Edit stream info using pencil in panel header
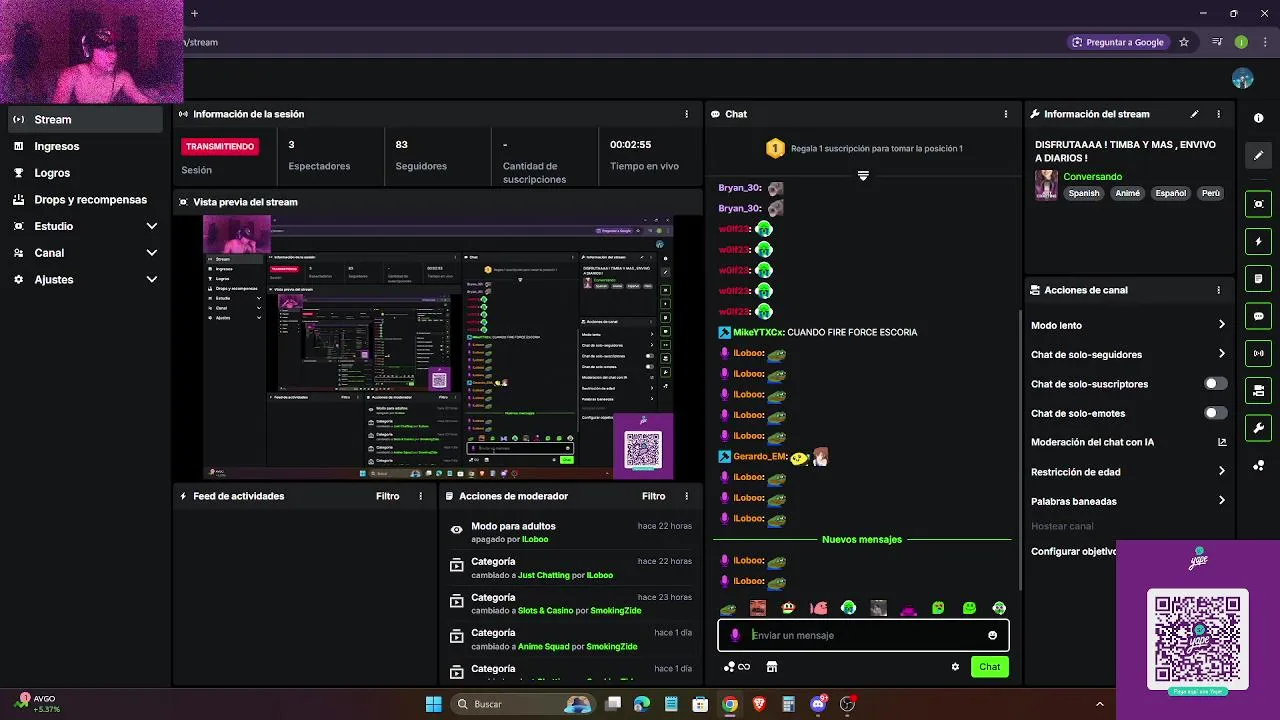 coord(1194,114)
